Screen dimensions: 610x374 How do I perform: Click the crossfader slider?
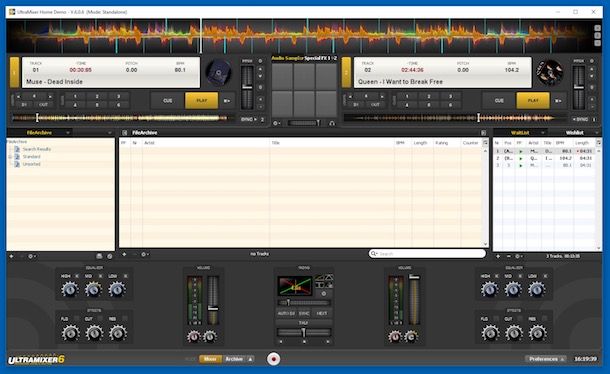303,332
